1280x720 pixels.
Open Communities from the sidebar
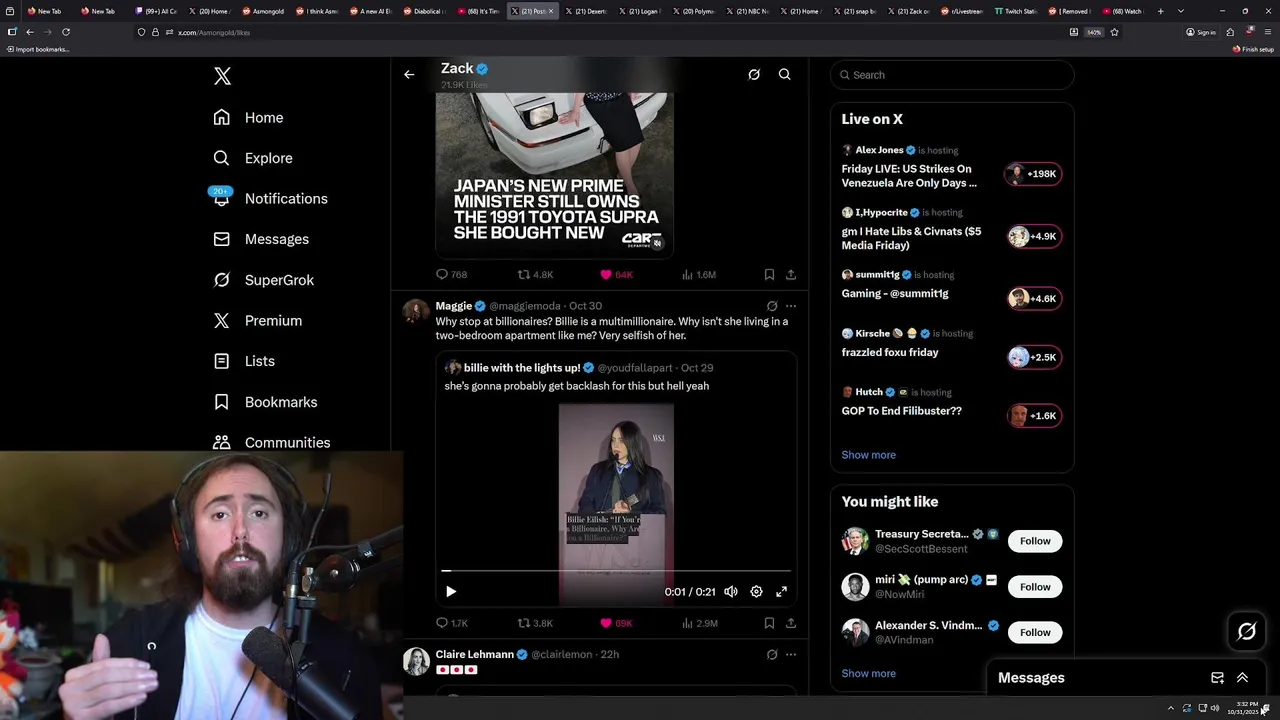click(x=271, y=442)
